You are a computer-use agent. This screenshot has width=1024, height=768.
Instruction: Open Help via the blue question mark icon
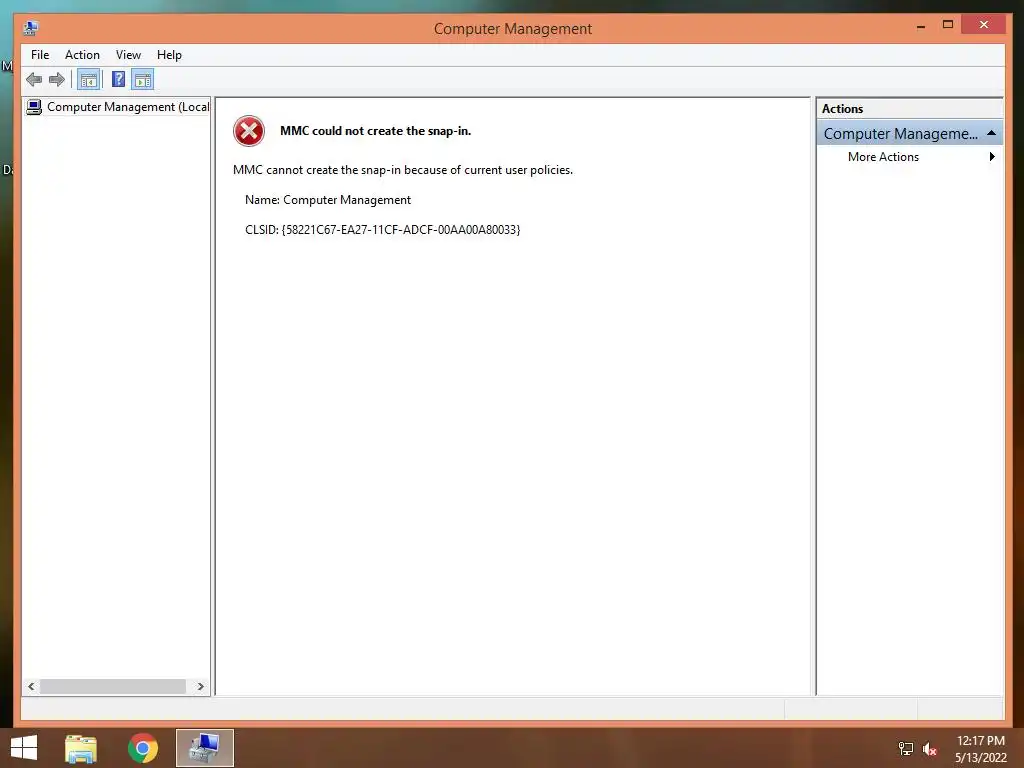(x=118, y=80)
